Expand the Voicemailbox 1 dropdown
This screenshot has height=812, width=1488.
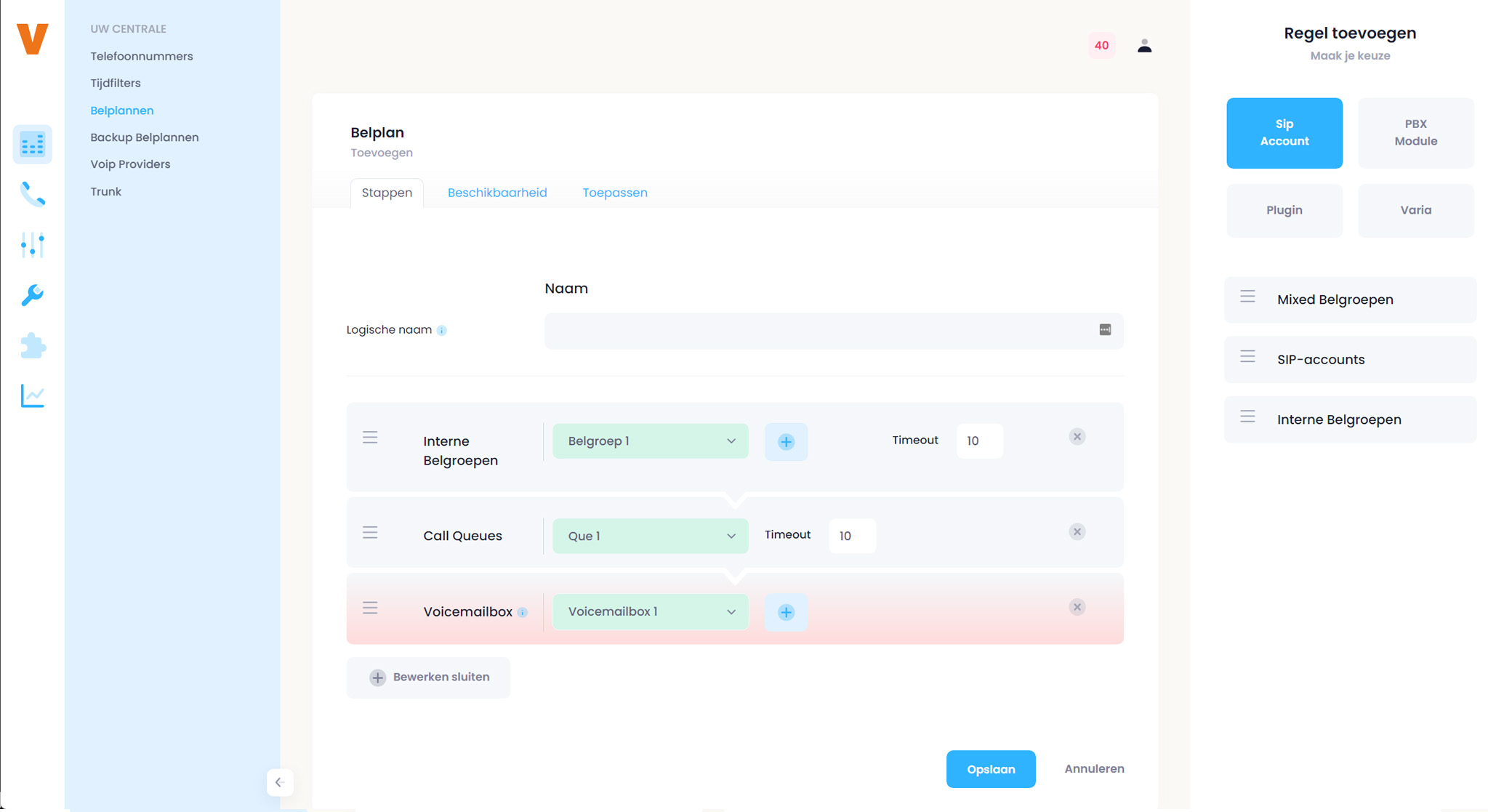[x=650, y=612]
